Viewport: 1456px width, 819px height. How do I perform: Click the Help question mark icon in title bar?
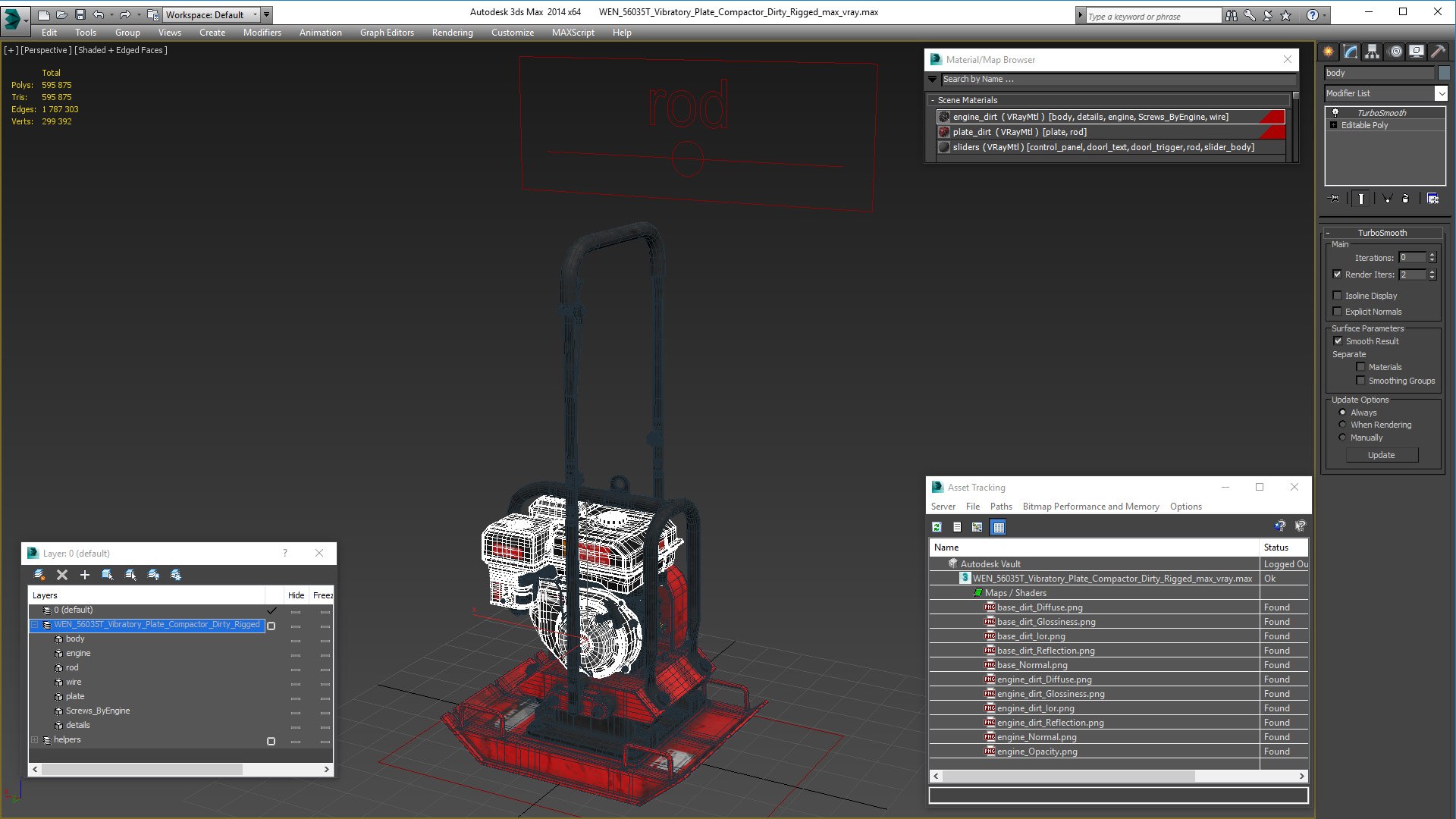coord(1313,15)
